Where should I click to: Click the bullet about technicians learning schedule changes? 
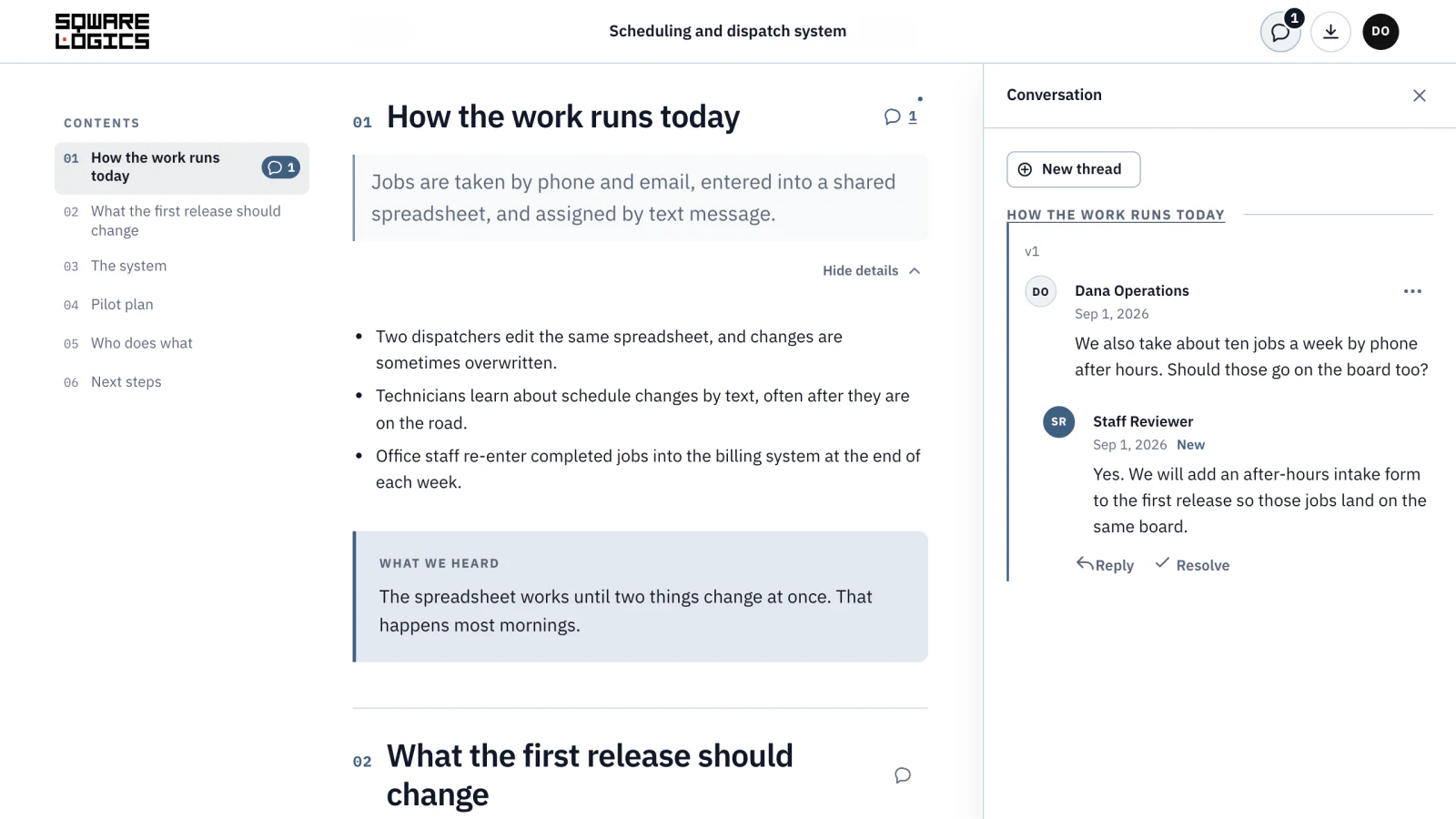tap(642, 409)
